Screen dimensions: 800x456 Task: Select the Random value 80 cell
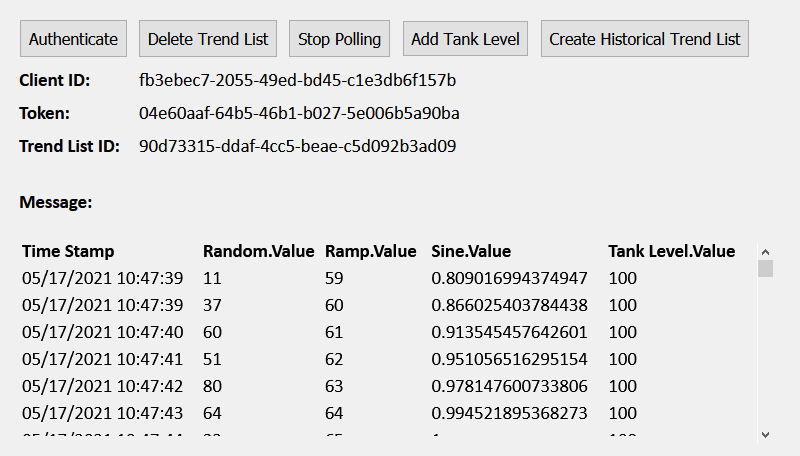pos(212,386)
